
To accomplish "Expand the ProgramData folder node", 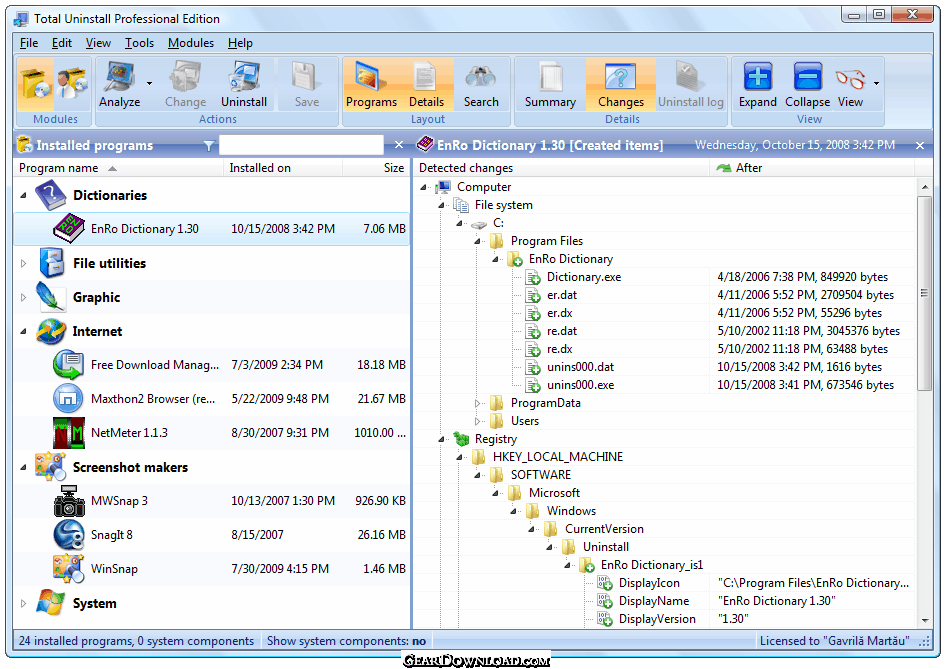I will [478, 403].
